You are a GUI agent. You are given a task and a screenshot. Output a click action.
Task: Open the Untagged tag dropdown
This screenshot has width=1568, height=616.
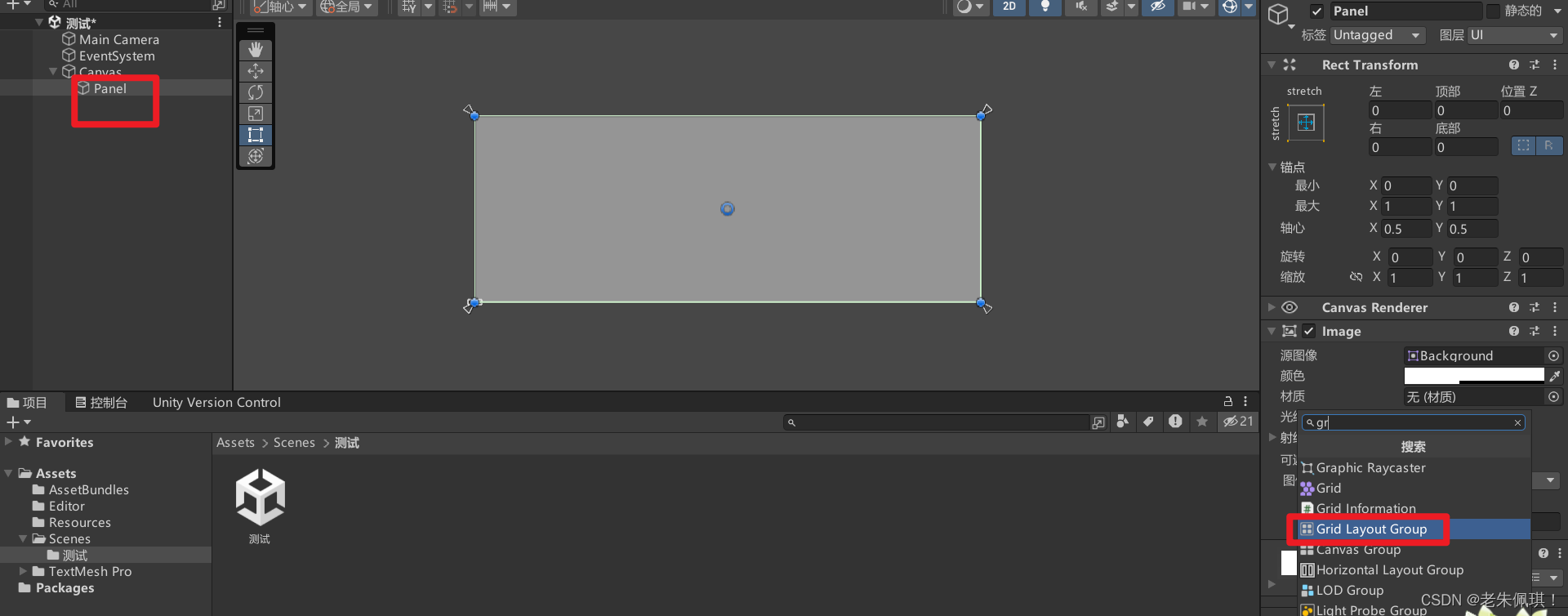click(x=1377, y=35)
